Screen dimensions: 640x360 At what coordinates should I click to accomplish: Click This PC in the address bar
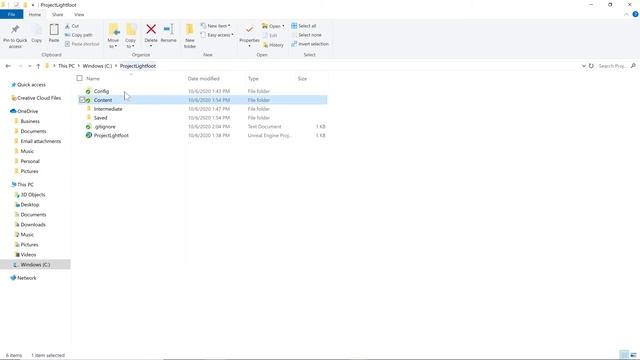66,66
